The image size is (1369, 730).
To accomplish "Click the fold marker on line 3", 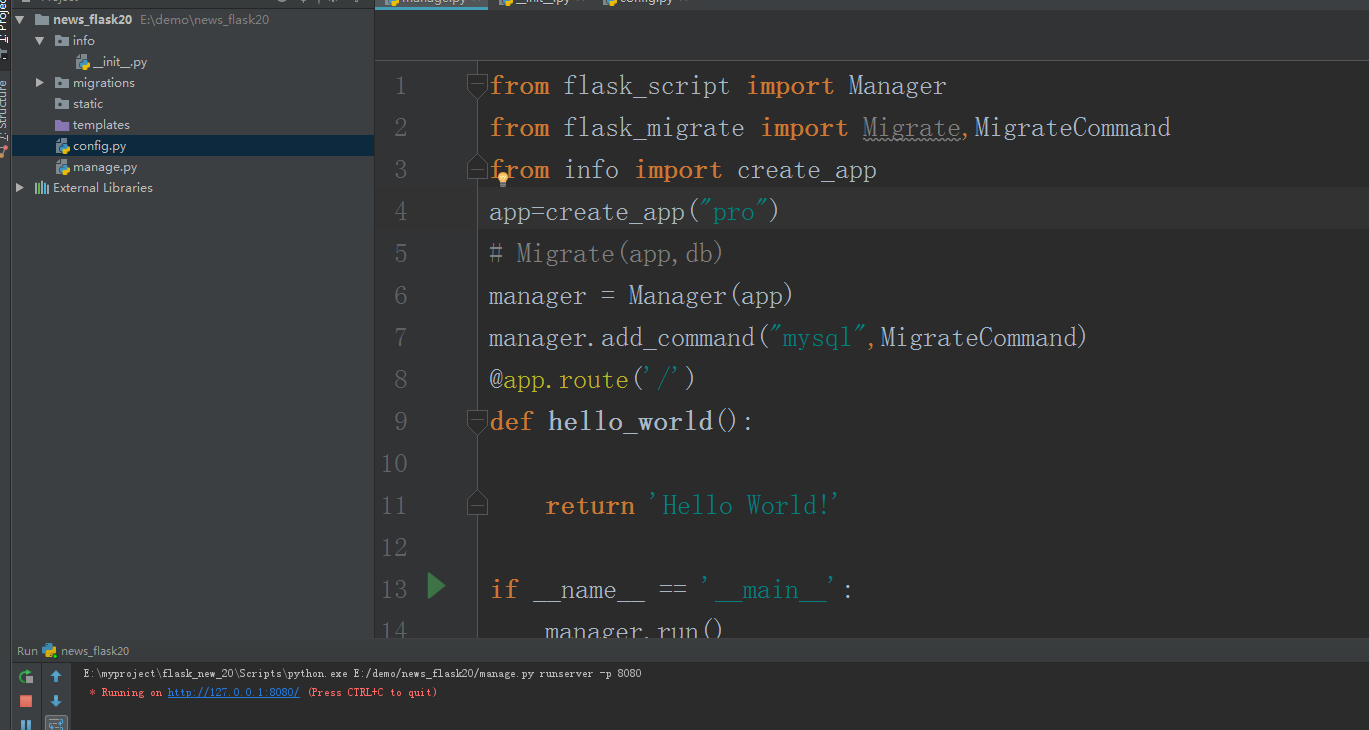I will (477, 170).
